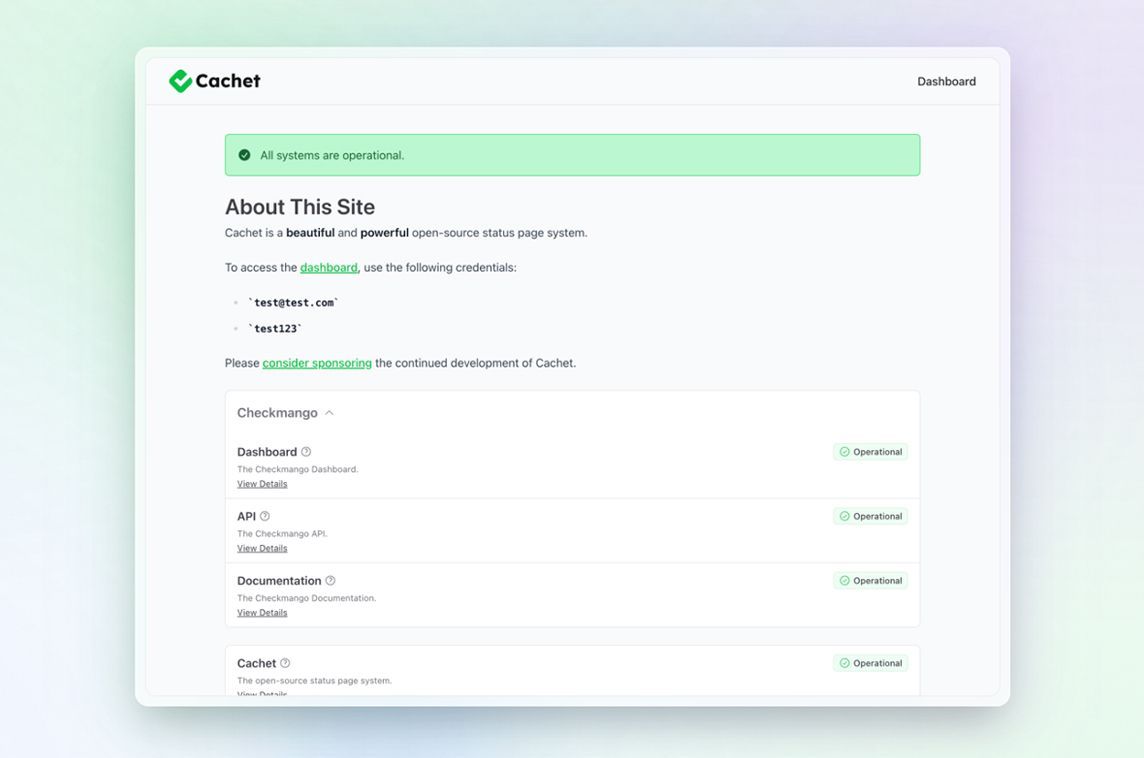Click the help icon beside Documentation

click(331, 581)
